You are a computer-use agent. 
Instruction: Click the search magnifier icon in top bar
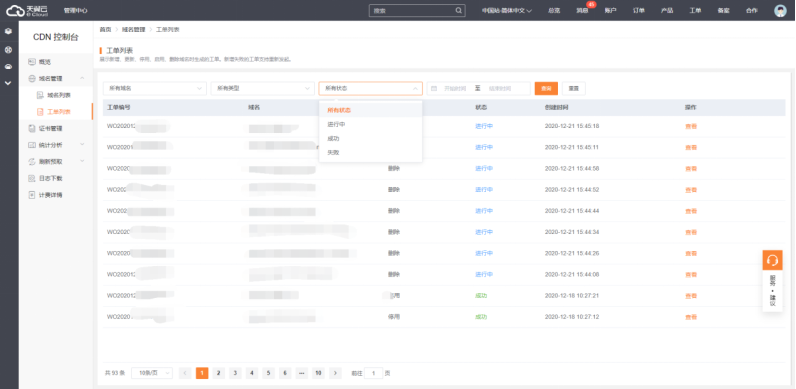458,10
